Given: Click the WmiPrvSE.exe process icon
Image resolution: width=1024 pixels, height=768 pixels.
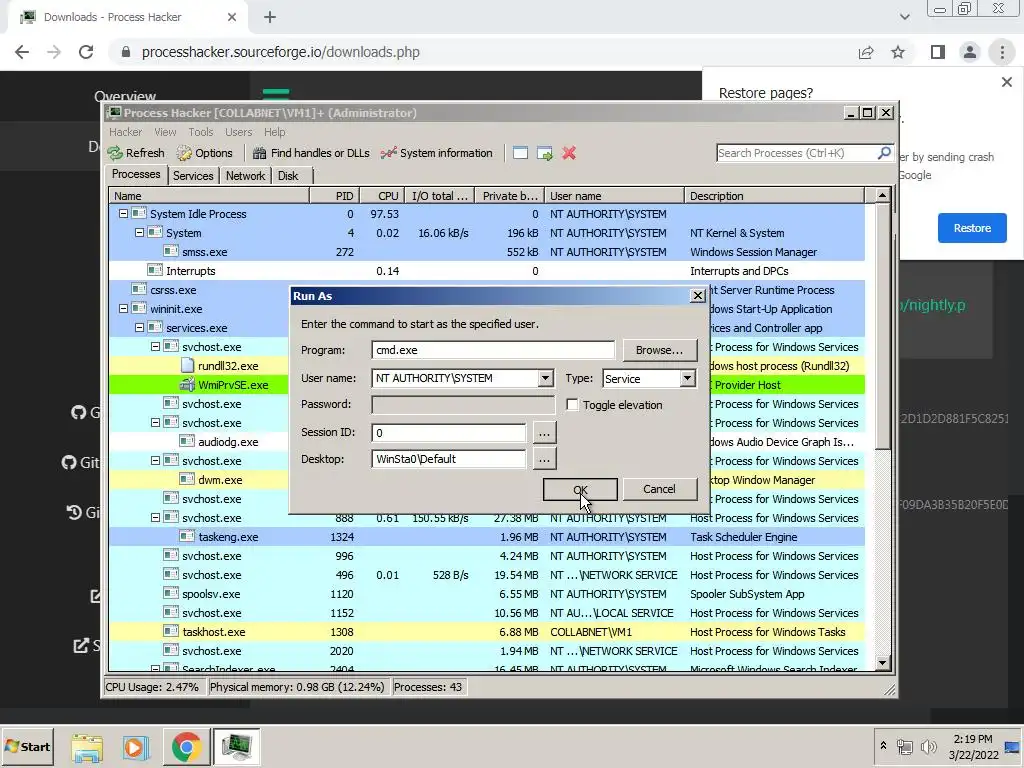Looking at the screenshot, I should pyautogui.click(x=187, y=385).
